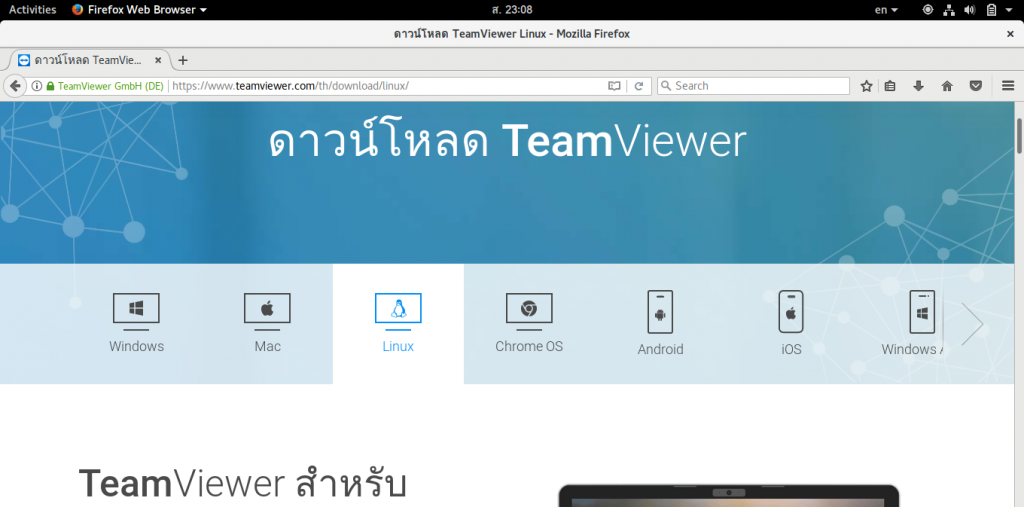The height and width of the screenshot is (507, 1024).
Task: Open system menu dropdown arrow in top bar
Action: [1010, 10]
